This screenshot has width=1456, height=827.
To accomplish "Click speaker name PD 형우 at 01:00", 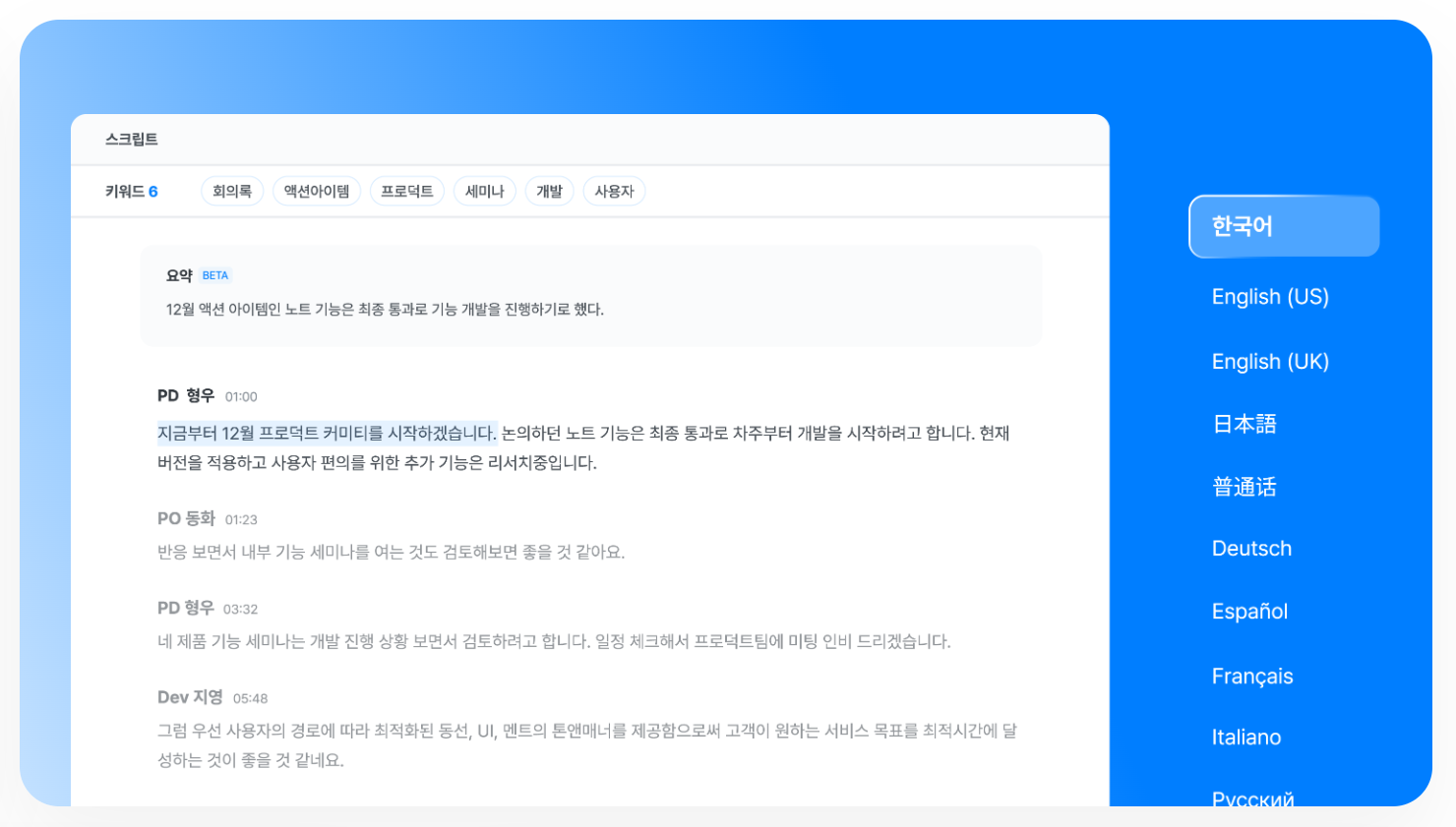I will [186, 395].
